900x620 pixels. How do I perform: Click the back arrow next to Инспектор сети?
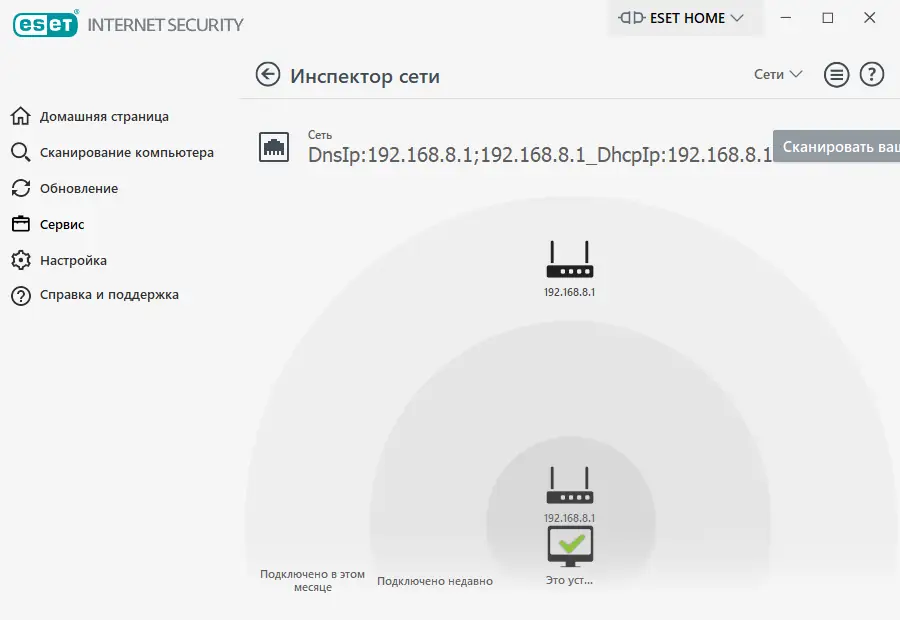[268, 75]
